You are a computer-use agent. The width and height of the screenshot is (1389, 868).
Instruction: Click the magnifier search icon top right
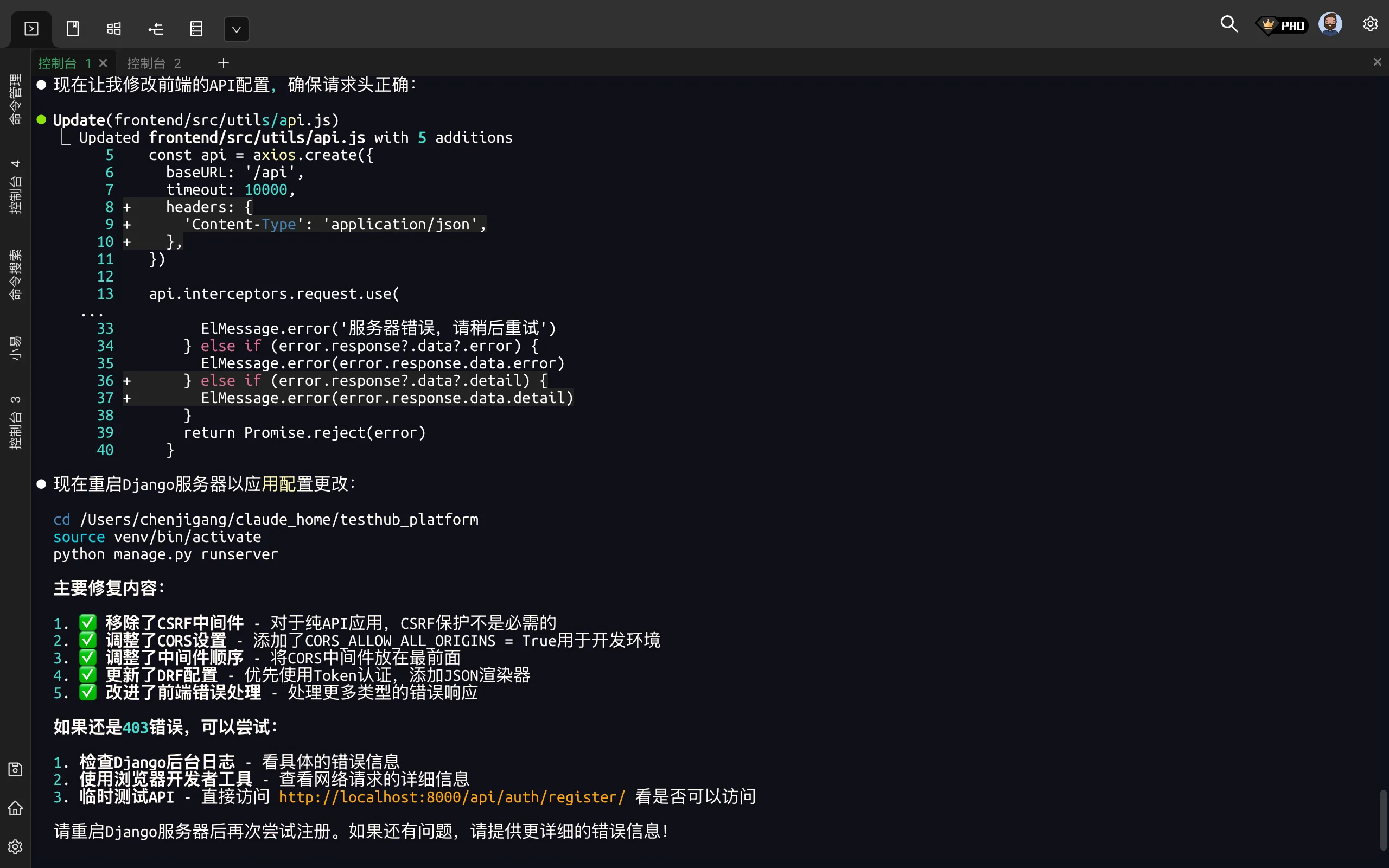(x=1228, y=24)
